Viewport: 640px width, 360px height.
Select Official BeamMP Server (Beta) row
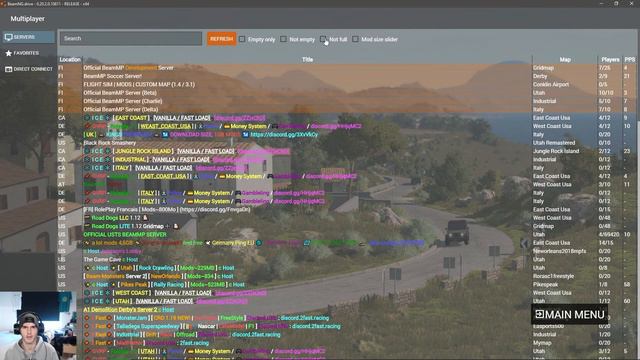coord(347,93)
